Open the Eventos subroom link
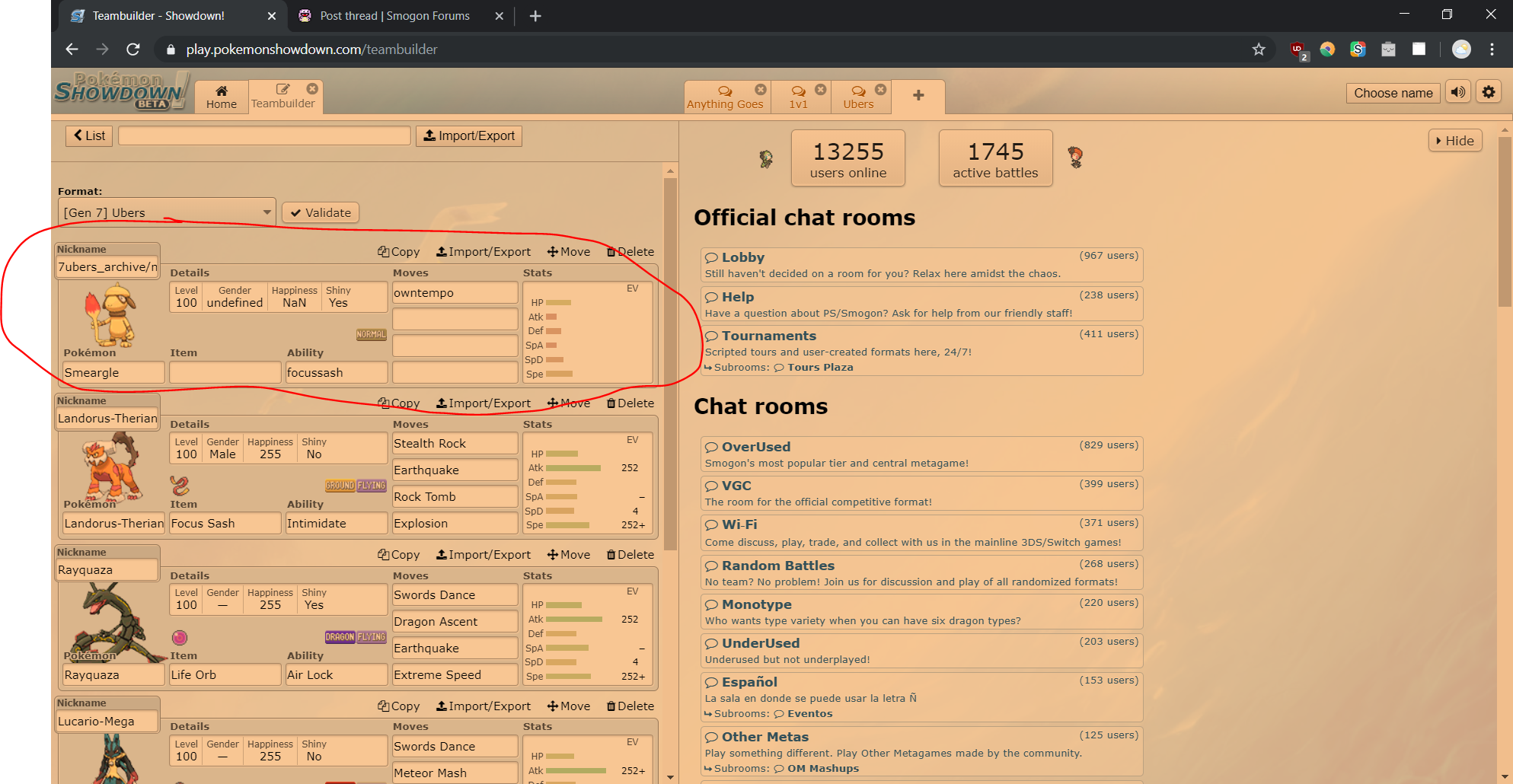Viewport: 1513px width, 784px height. click(803, 714)
